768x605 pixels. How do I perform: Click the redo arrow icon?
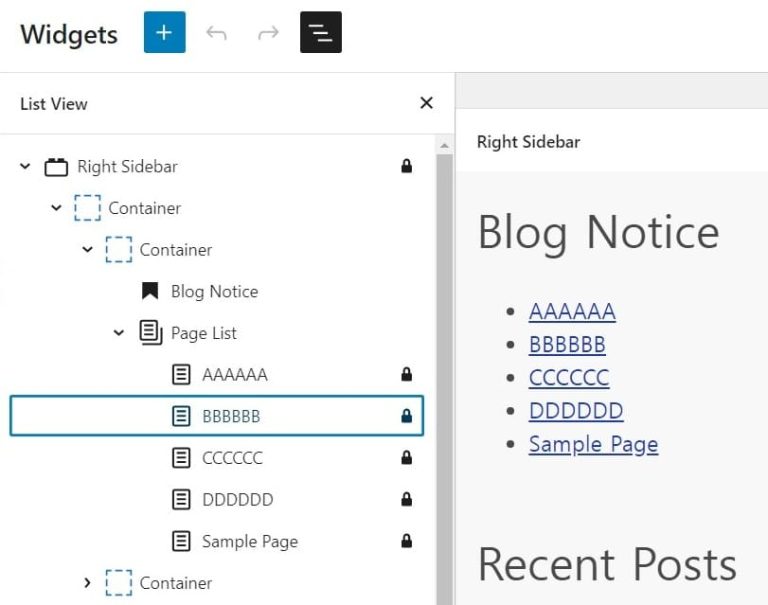coord(268,33)
